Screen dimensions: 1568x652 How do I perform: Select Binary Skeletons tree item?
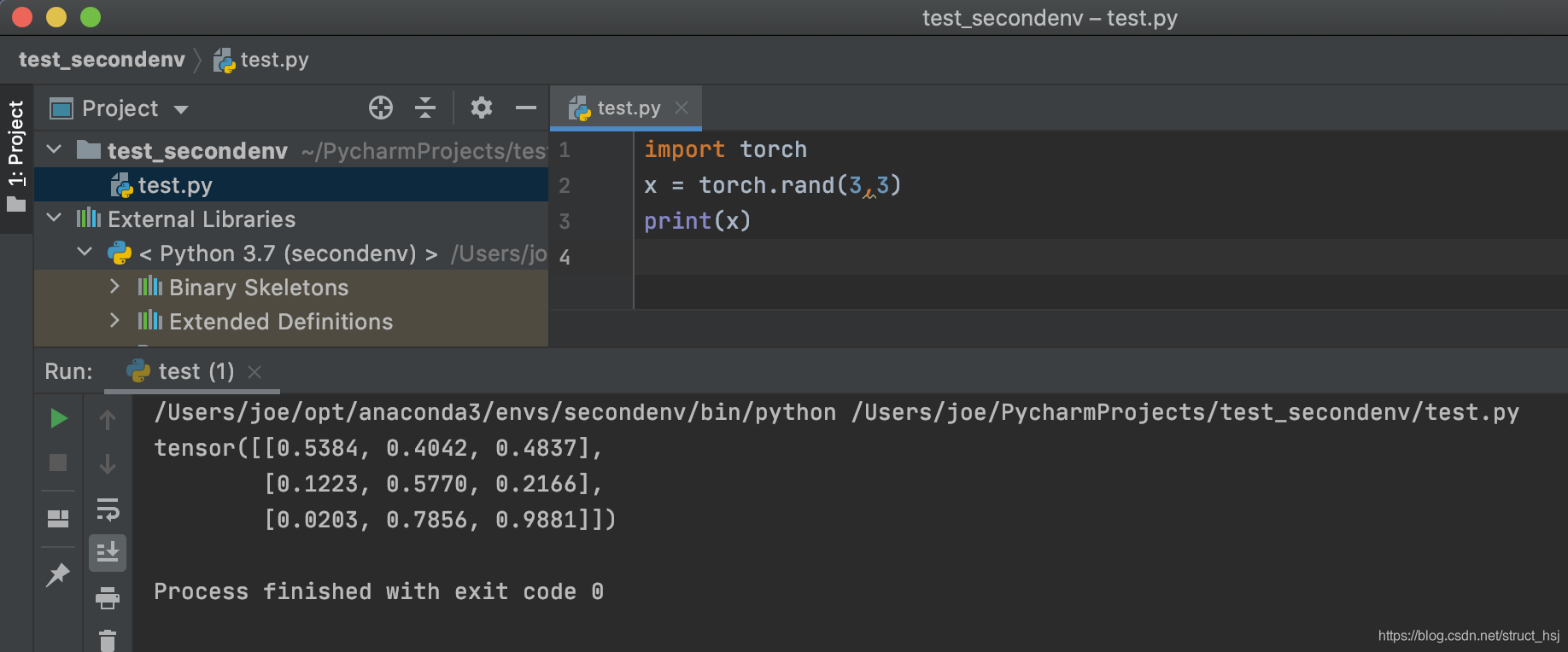259,288
